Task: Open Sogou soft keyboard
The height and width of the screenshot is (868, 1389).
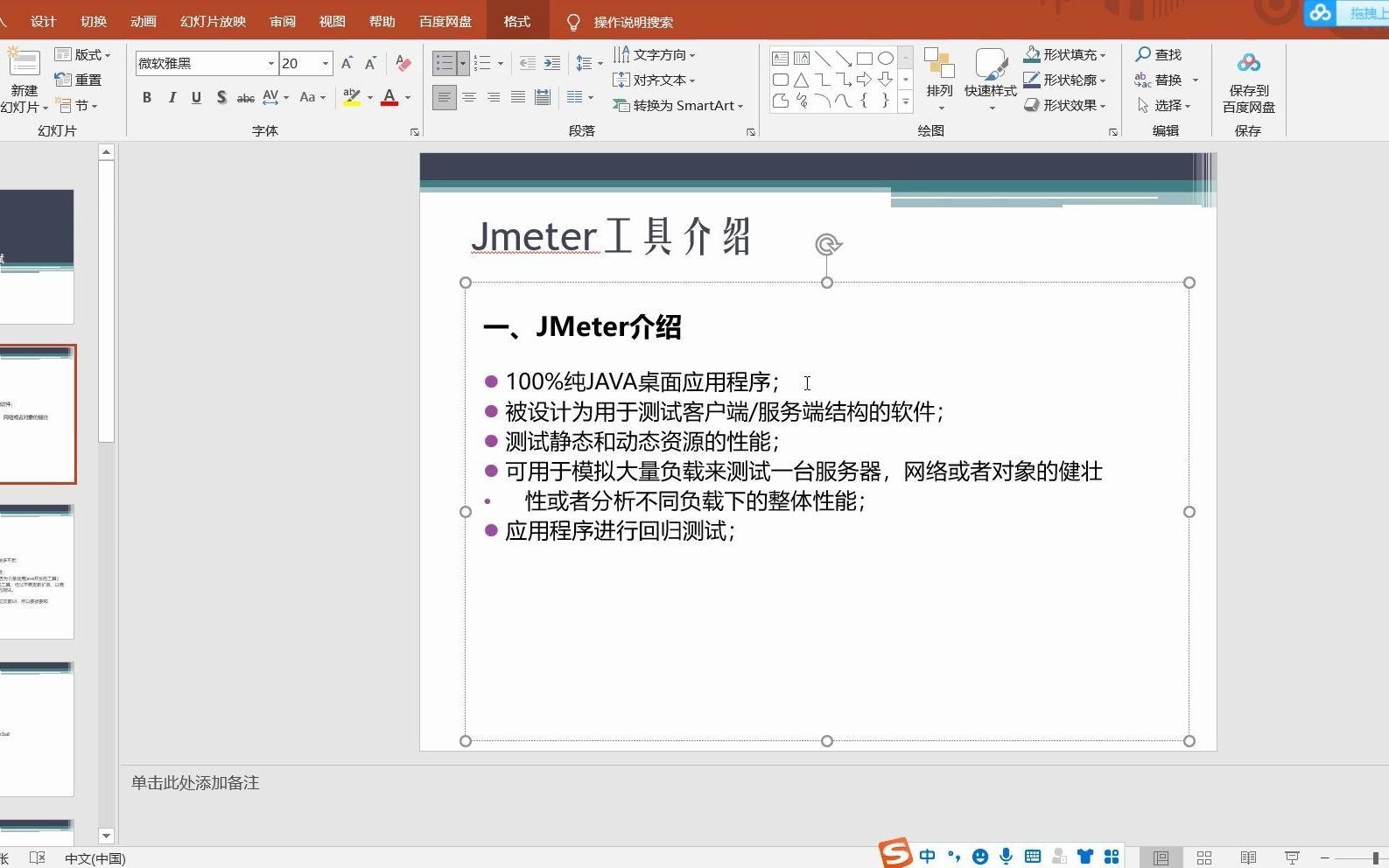Action: tap(1033, 857)
